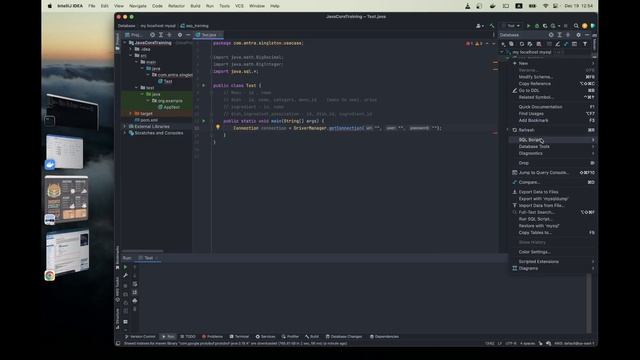The width and height of the screenshot is (640, 360).
Task: Select Export with 'mysqldump'
Action: point(553,199)
